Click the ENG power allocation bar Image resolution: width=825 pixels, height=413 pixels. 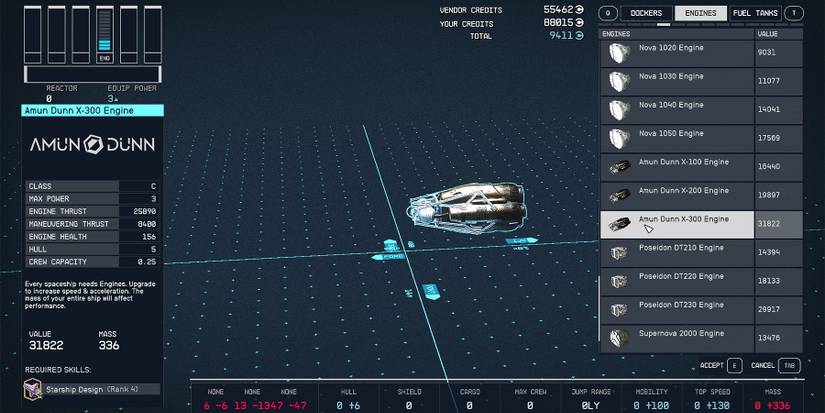[103, 34]
